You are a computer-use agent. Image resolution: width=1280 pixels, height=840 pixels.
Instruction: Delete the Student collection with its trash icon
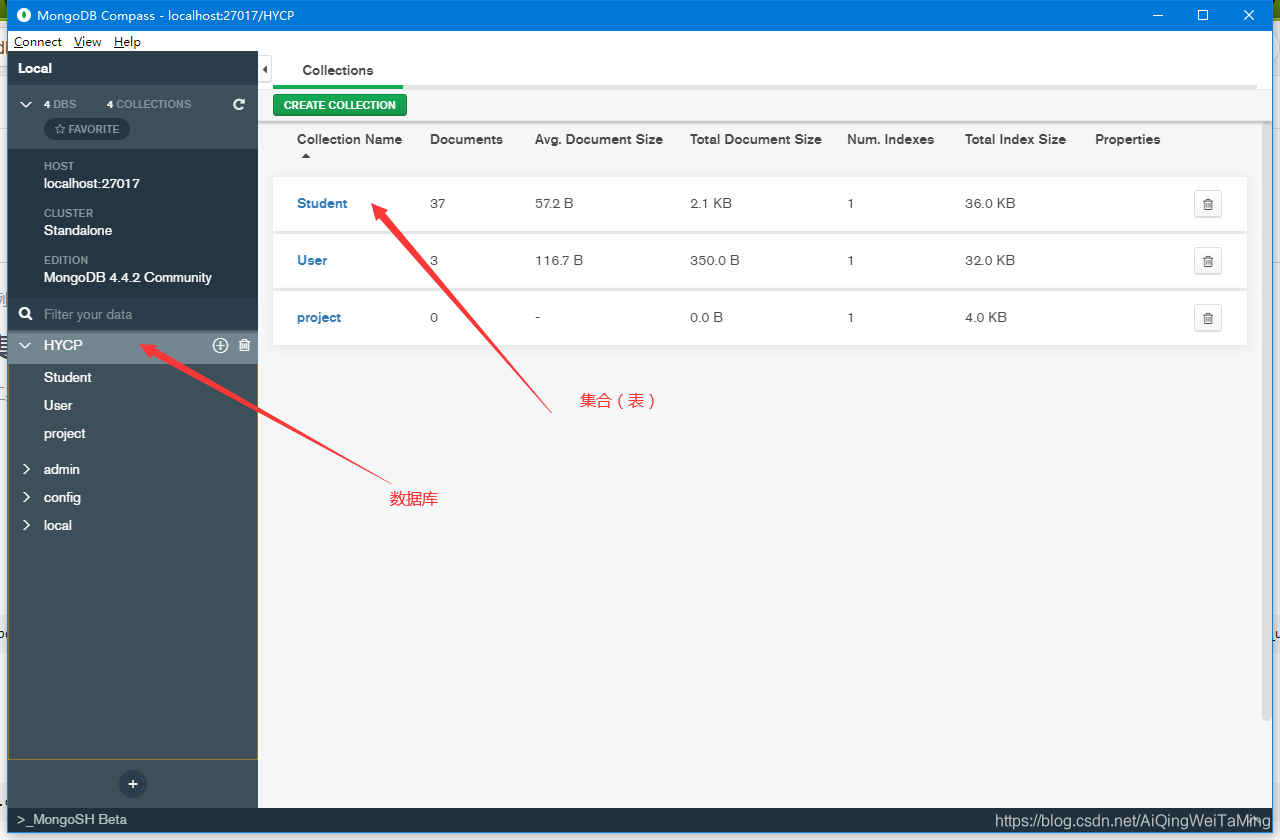pyautogui.click(x=1207, y=203)
